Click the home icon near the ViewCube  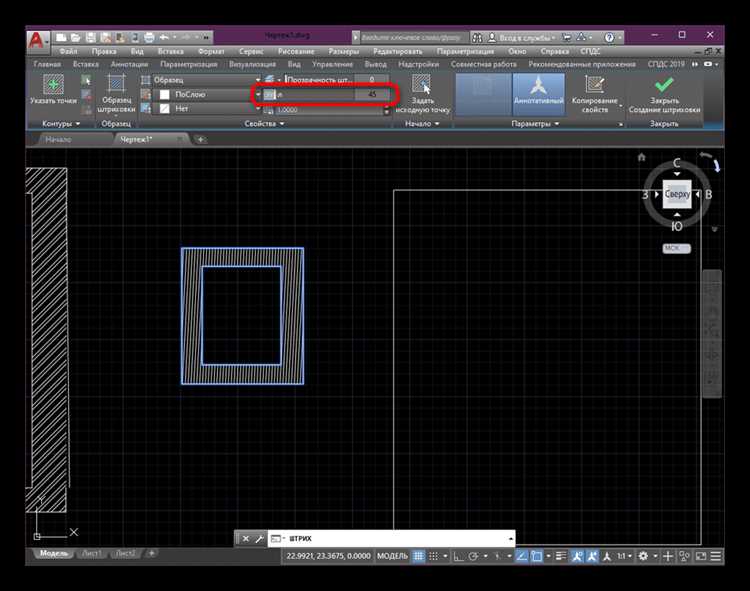(x=641, y=157)
